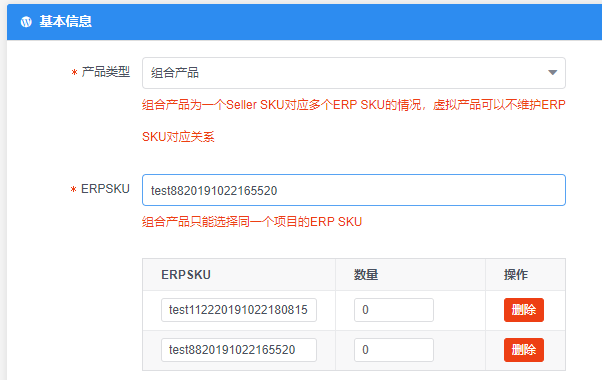The width and height of the screenshot is (602, 380).
Task: Focus the table row input test8820191022165520
Action: [239, 350]
